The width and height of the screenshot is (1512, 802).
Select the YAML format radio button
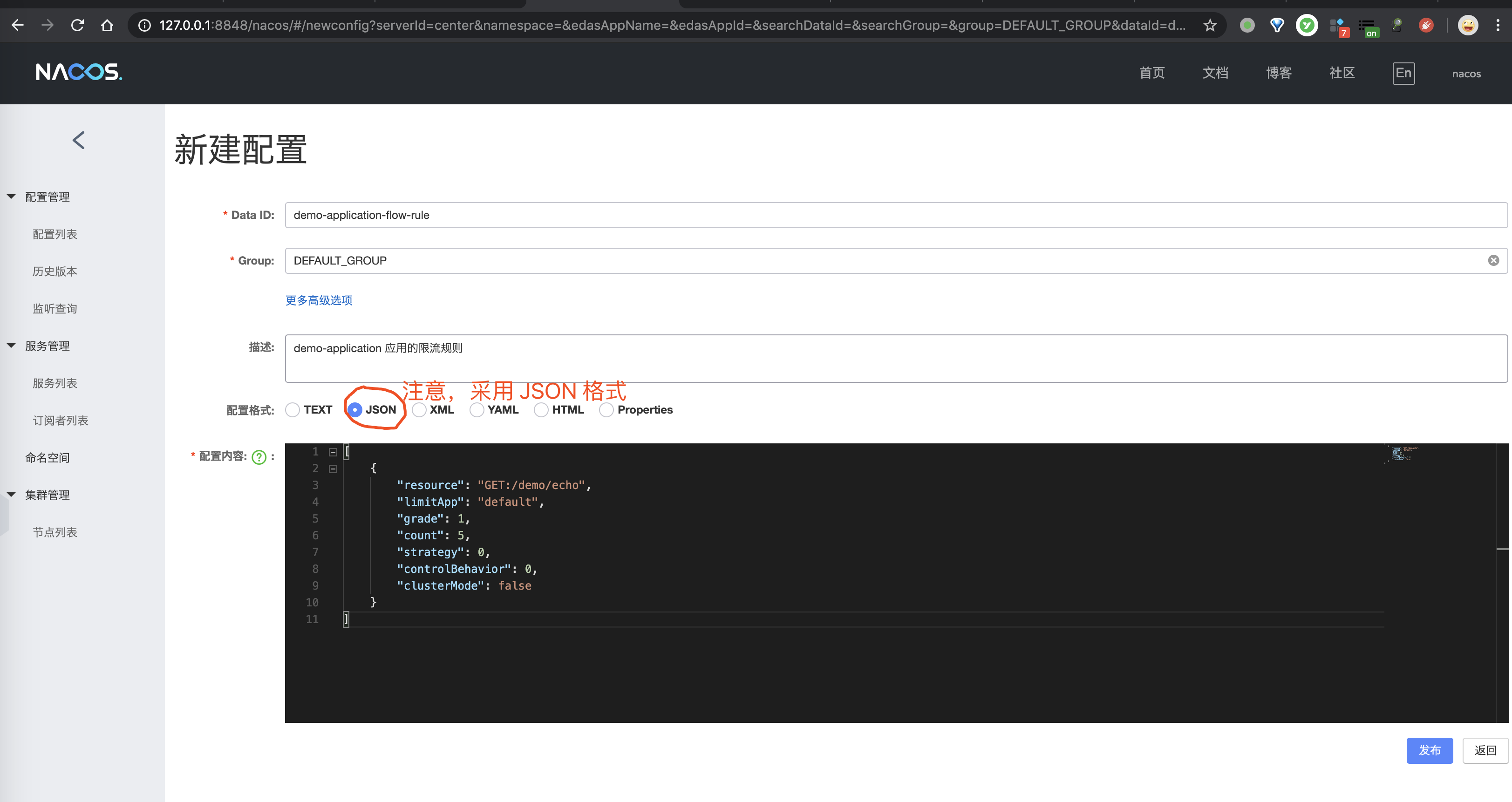[x=477, y=409]
